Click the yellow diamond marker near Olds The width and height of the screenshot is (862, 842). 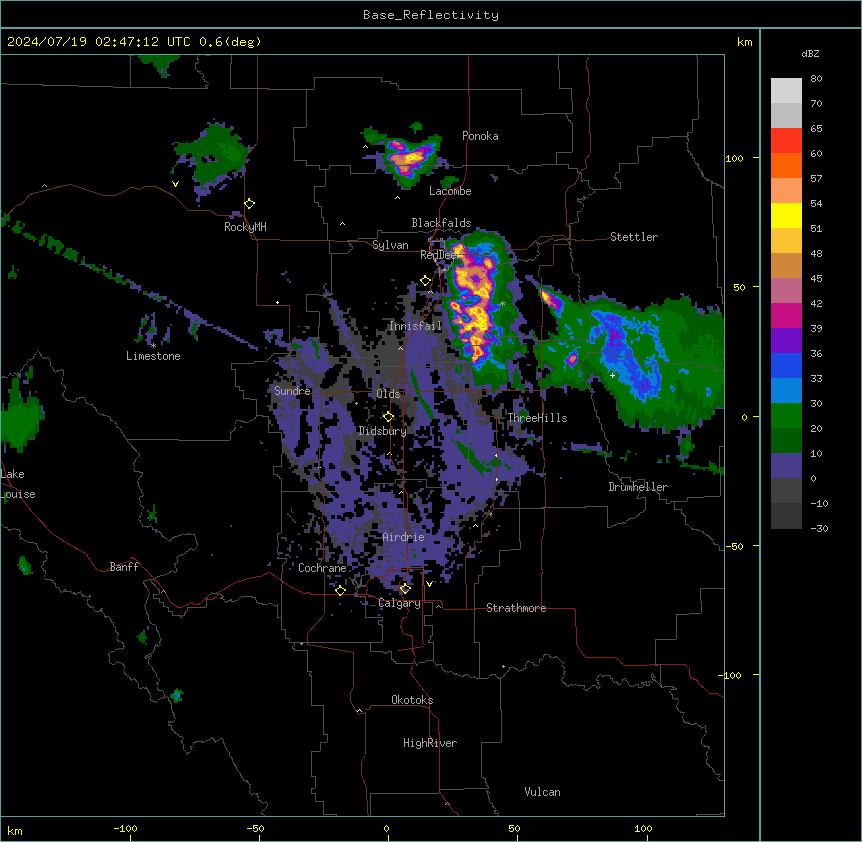[x=388, y=417]
